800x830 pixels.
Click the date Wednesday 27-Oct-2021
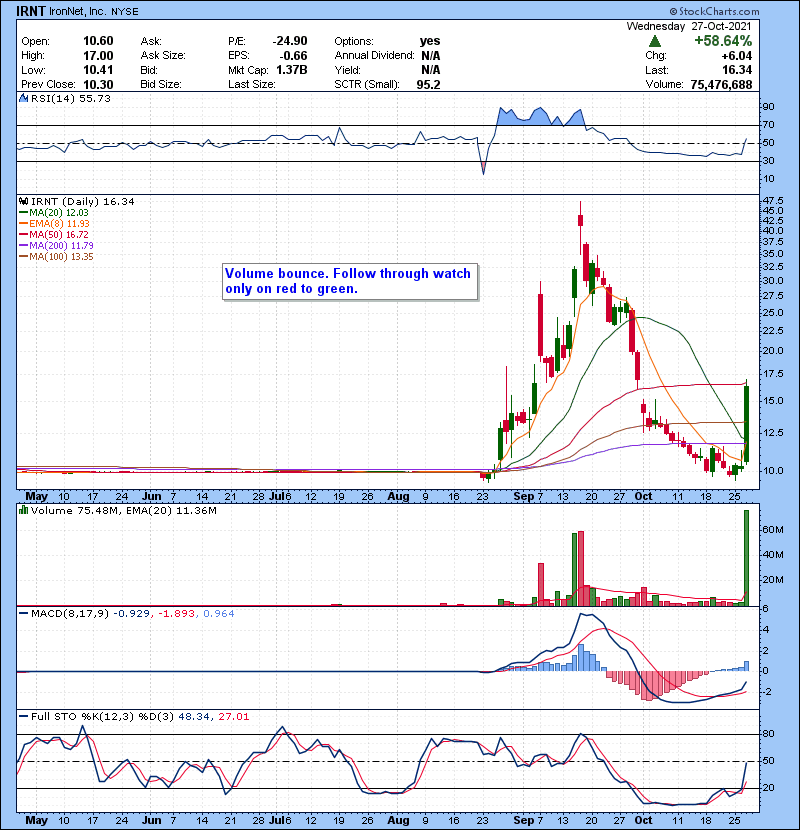coord(688,26)
